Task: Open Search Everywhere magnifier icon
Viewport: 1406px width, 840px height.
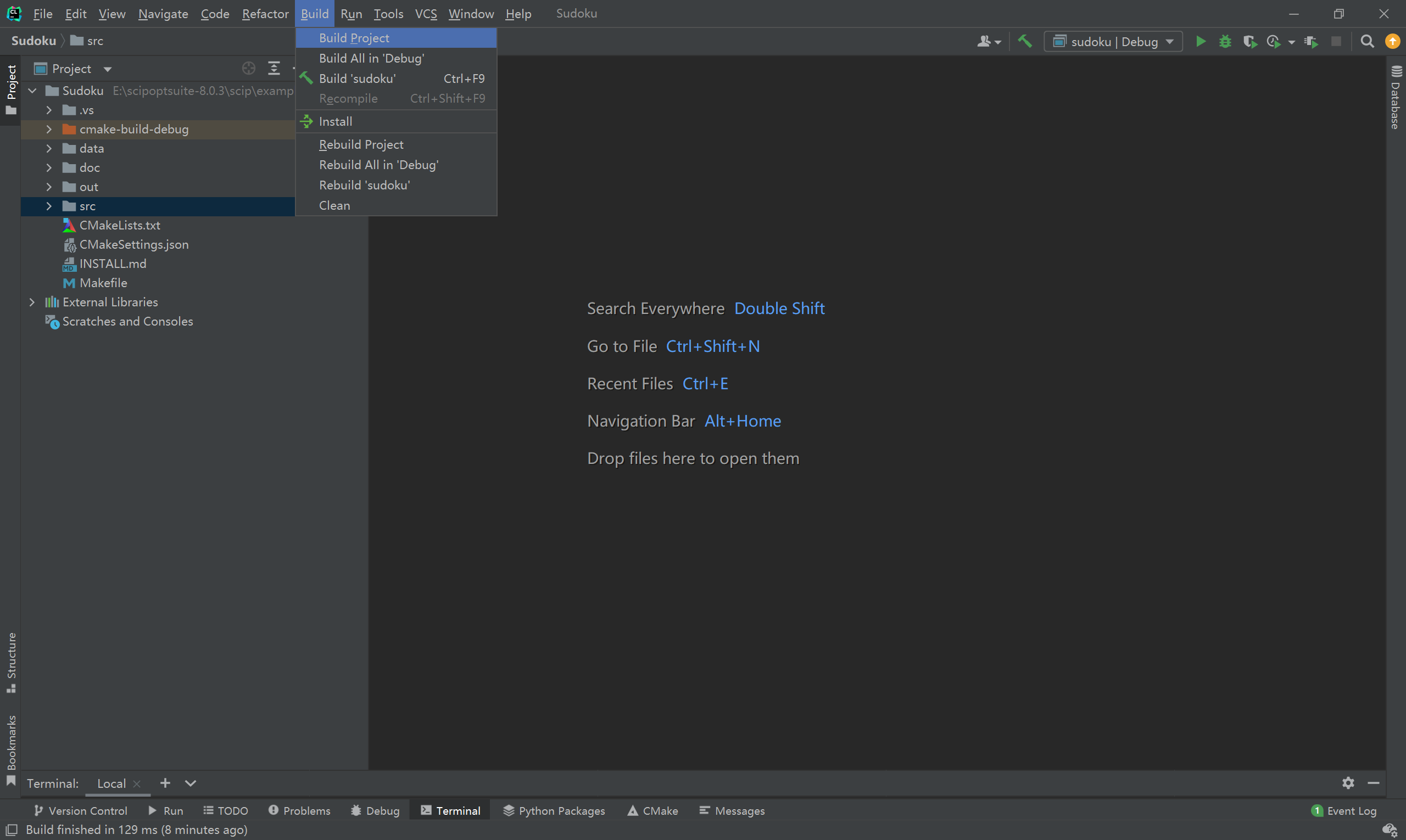Action: click(1367, 41)
